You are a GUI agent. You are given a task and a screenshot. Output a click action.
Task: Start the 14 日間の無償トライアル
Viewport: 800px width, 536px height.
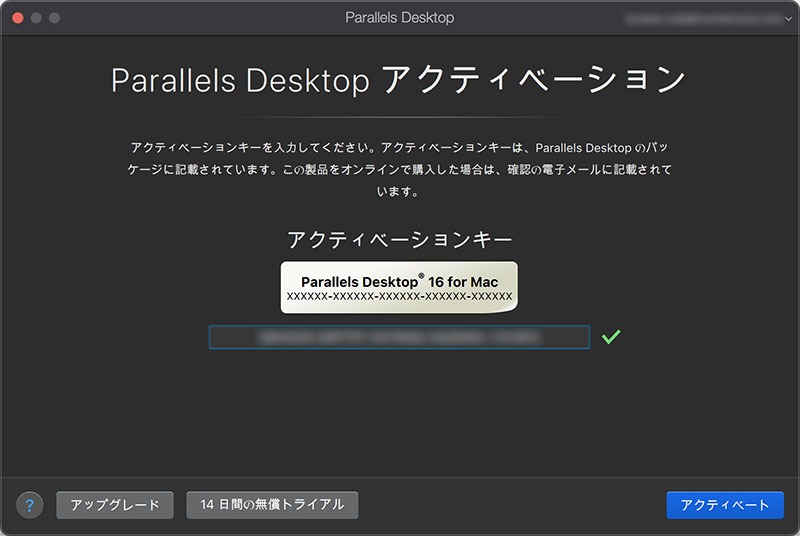coord(272,505)
